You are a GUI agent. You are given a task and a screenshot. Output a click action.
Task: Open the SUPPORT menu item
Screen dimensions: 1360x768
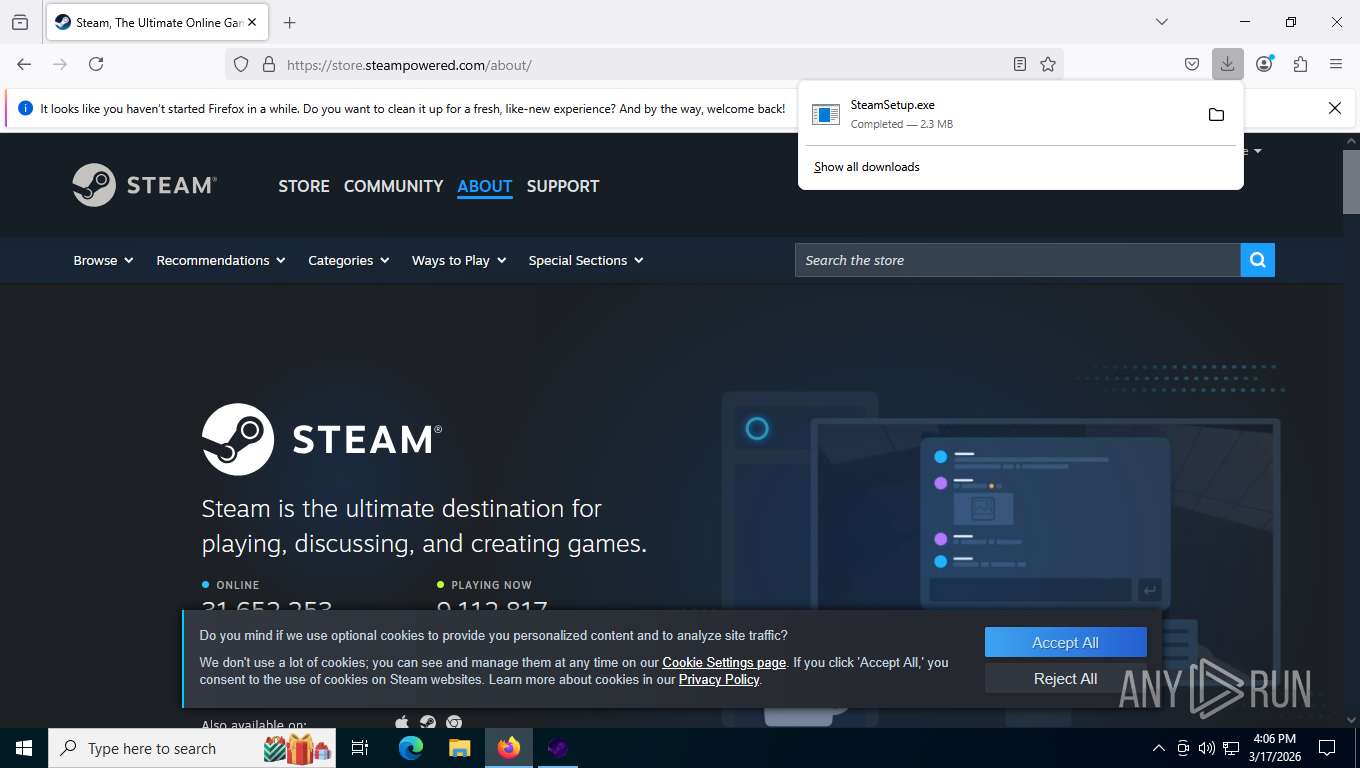[563, 186]
